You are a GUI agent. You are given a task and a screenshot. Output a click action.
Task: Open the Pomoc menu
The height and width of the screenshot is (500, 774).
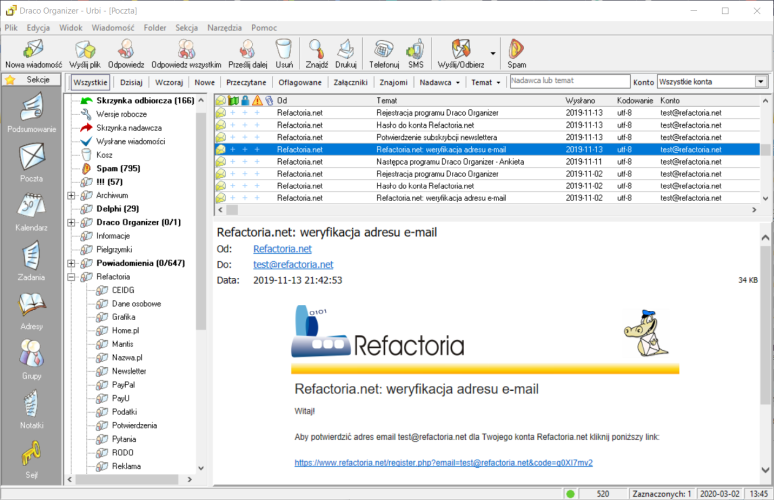(x=264, y=28)
